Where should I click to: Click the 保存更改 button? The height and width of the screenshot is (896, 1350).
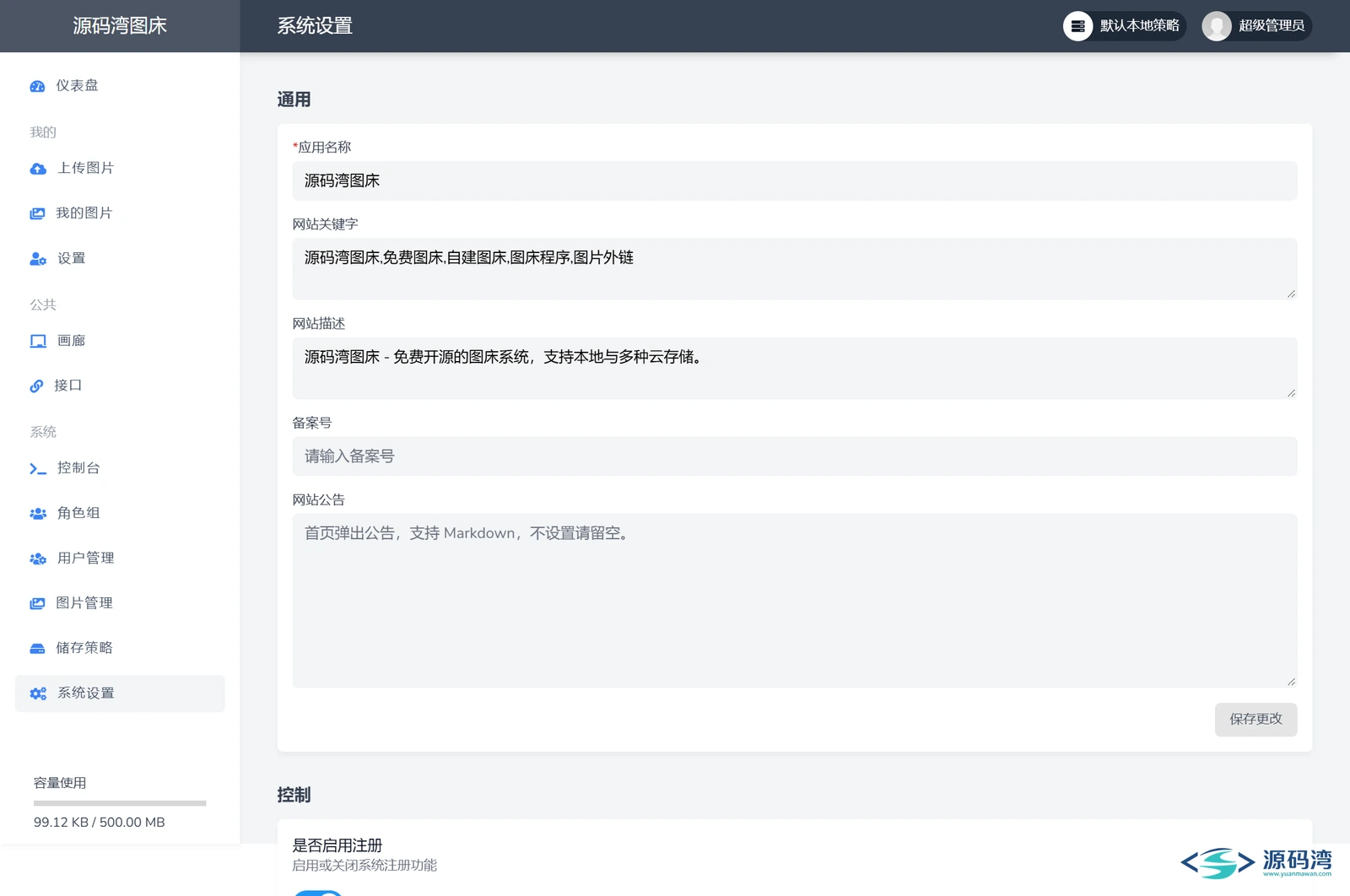[x=1255, y=720]
